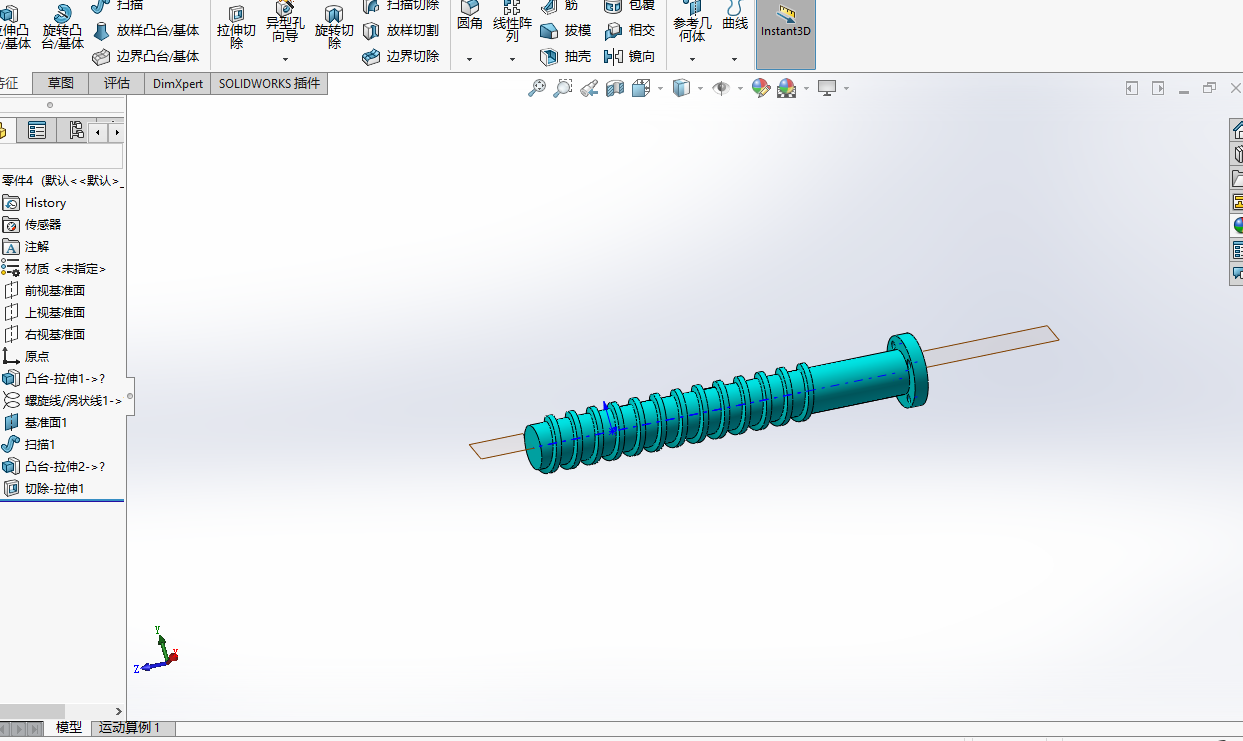Open the Custom Properties task pane tab
1243x741 pixels.
click(1237, 250)
